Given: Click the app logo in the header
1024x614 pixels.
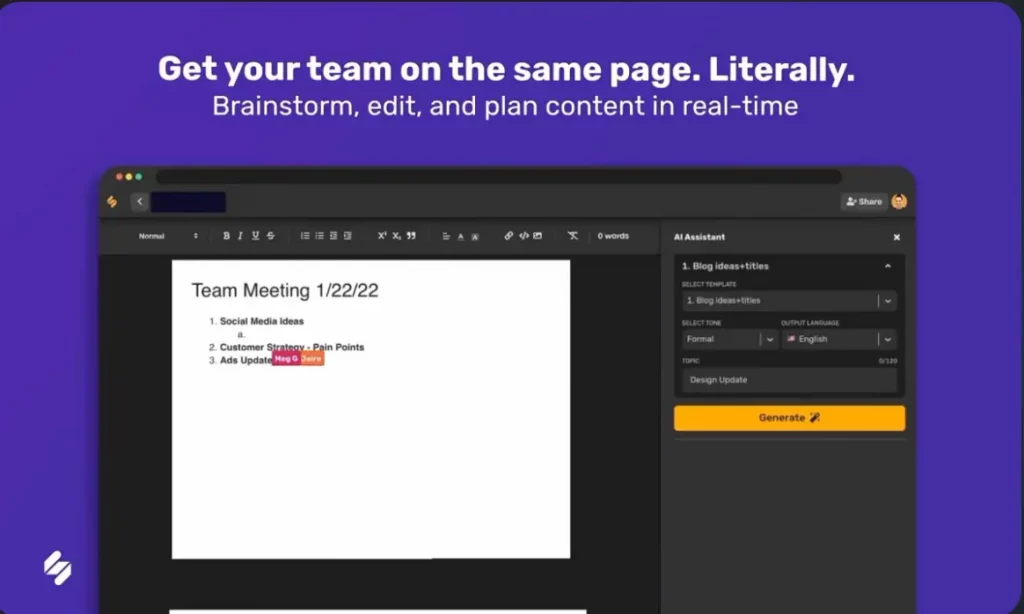Looking at the screenshot, I should pyautogui.click(x=112, y=202).
